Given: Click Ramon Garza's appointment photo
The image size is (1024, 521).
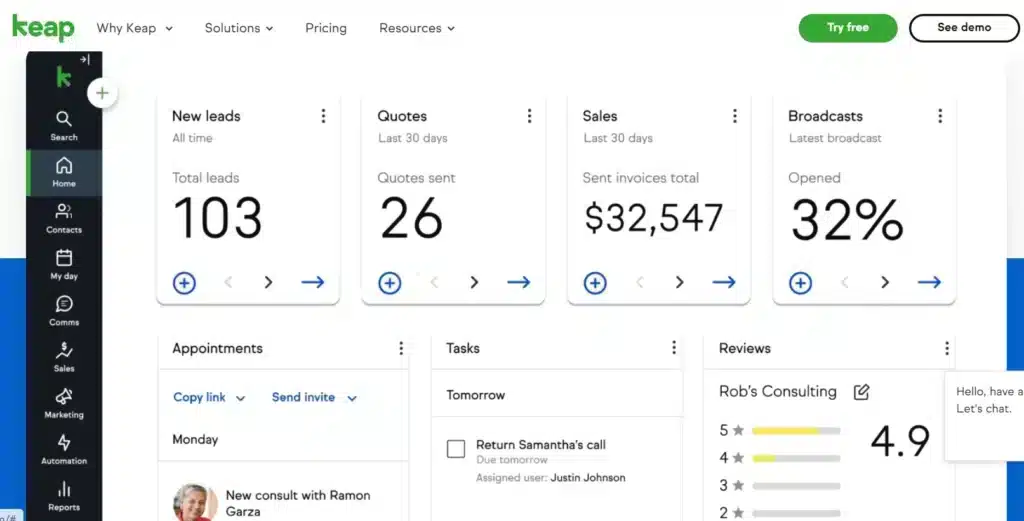Looking at the screenshot, I should [x=195, y=502].
